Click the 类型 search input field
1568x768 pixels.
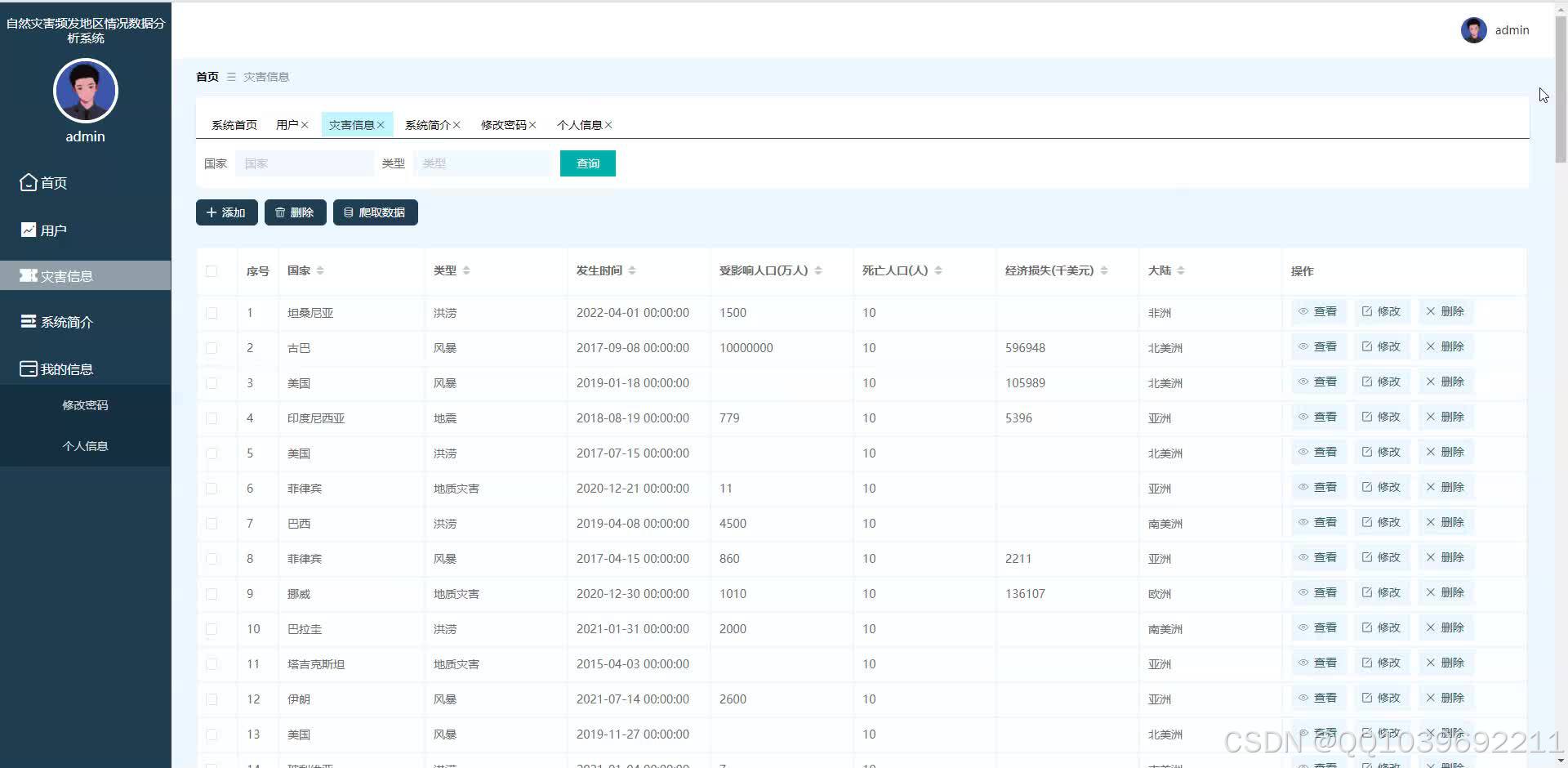[483, 163]
